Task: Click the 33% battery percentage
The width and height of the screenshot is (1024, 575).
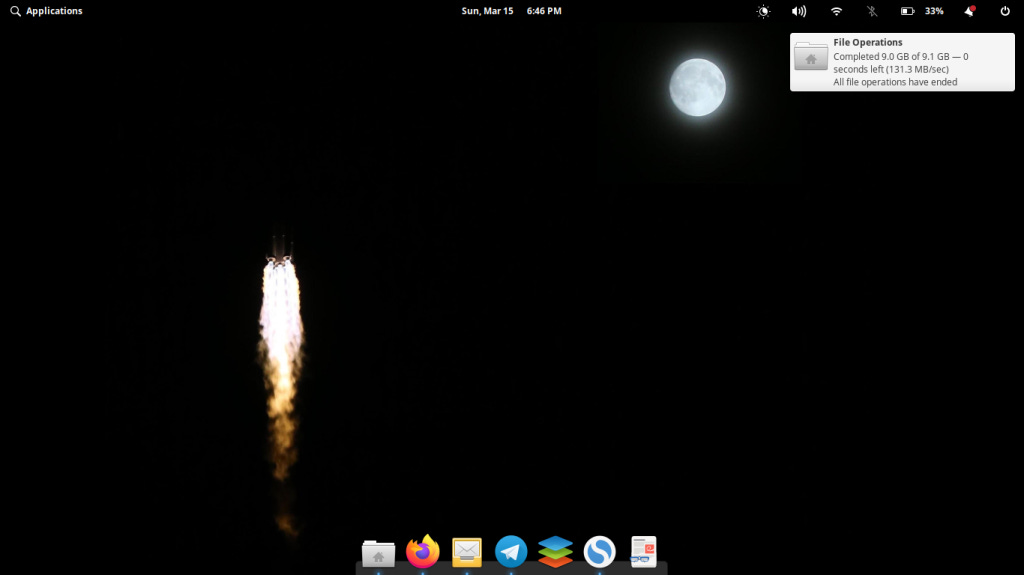Action: pos(934,11)
